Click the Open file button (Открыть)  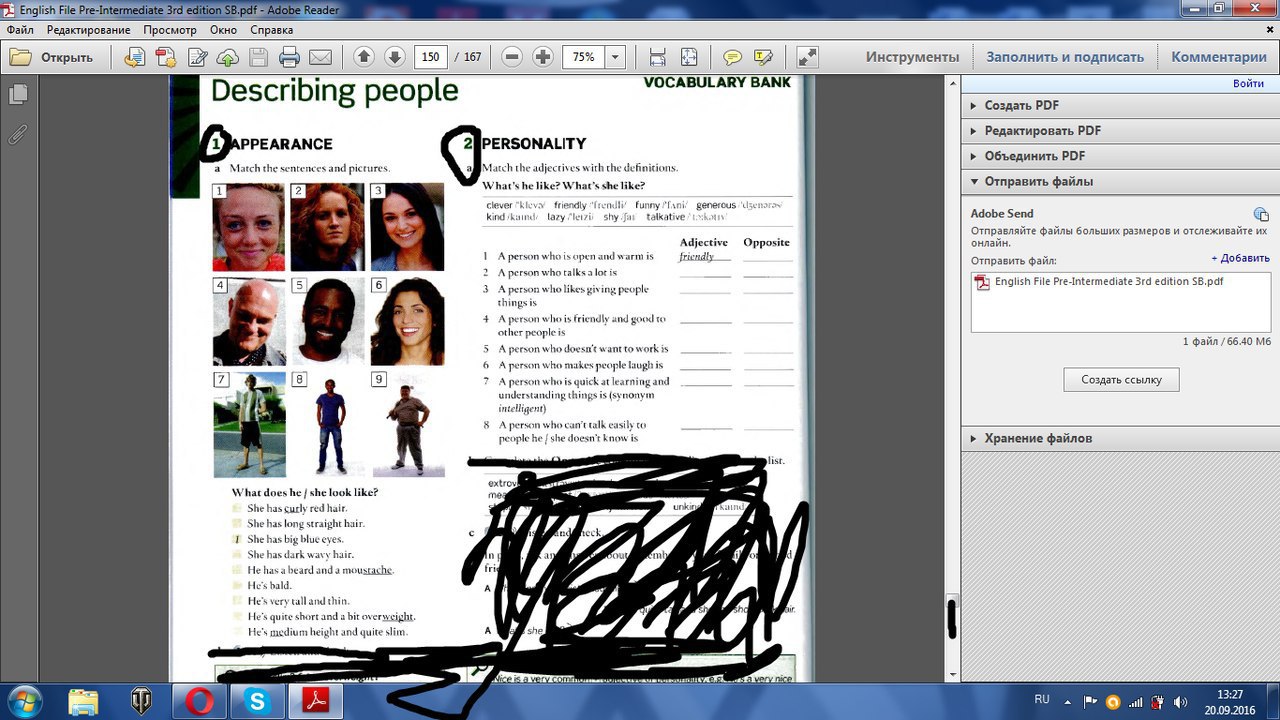pyautogui.click(x=52, y=57)
